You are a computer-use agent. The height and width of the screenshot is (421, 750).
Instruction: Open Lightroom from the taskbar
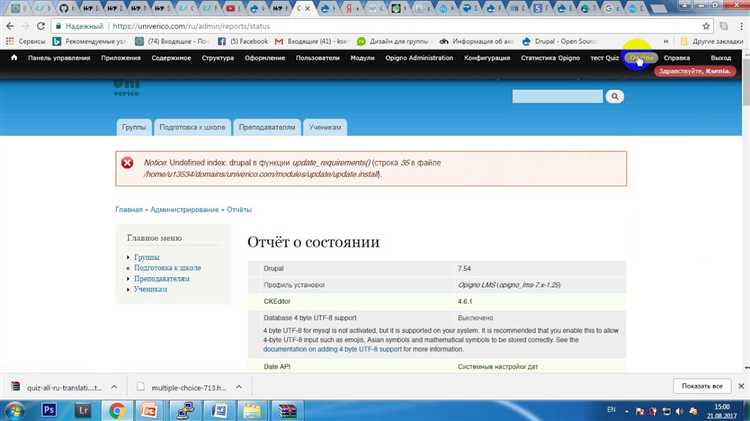pos(83,410)
